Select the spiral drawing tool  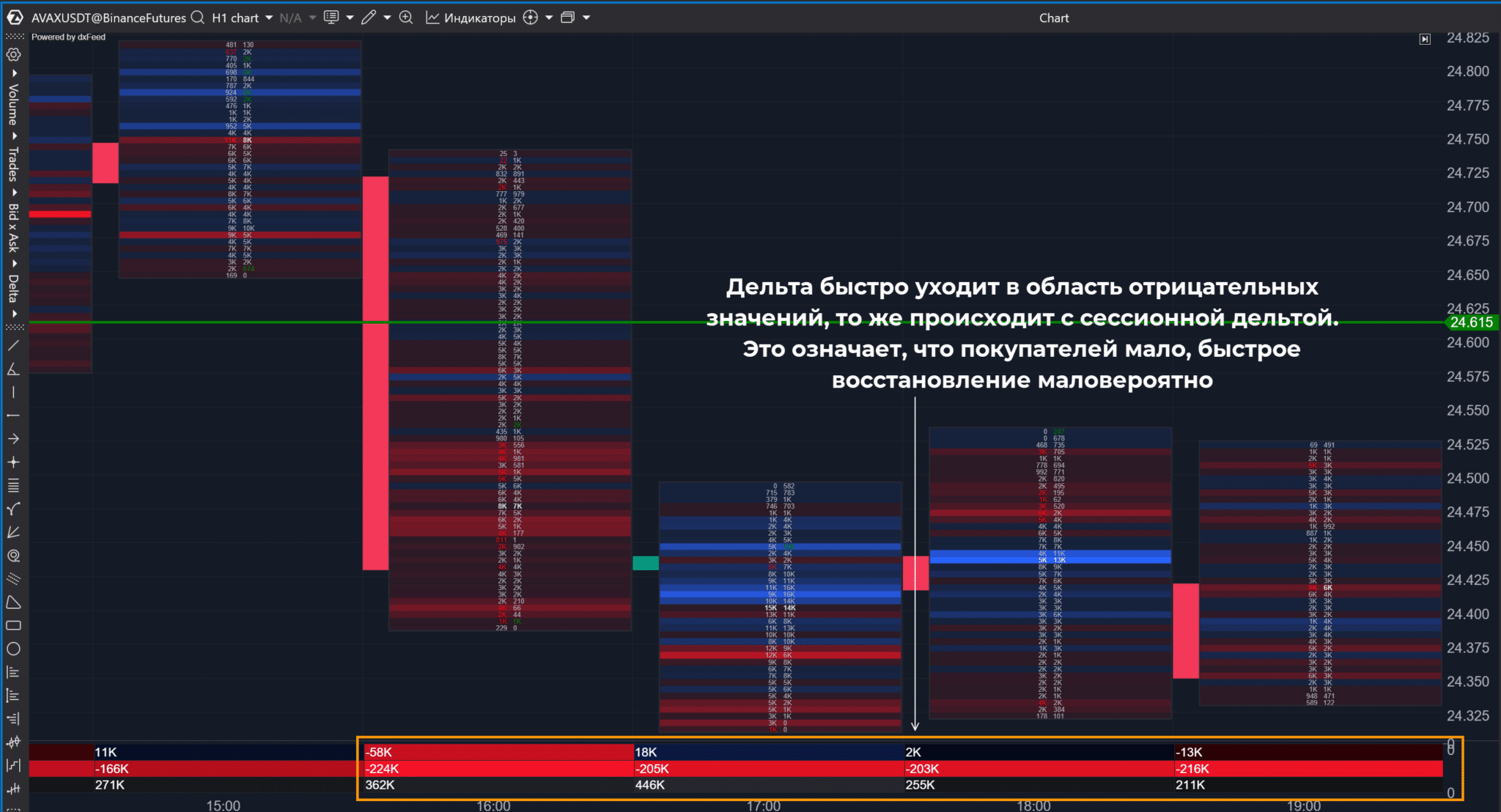pyautogui.click(x=13, y=556)
